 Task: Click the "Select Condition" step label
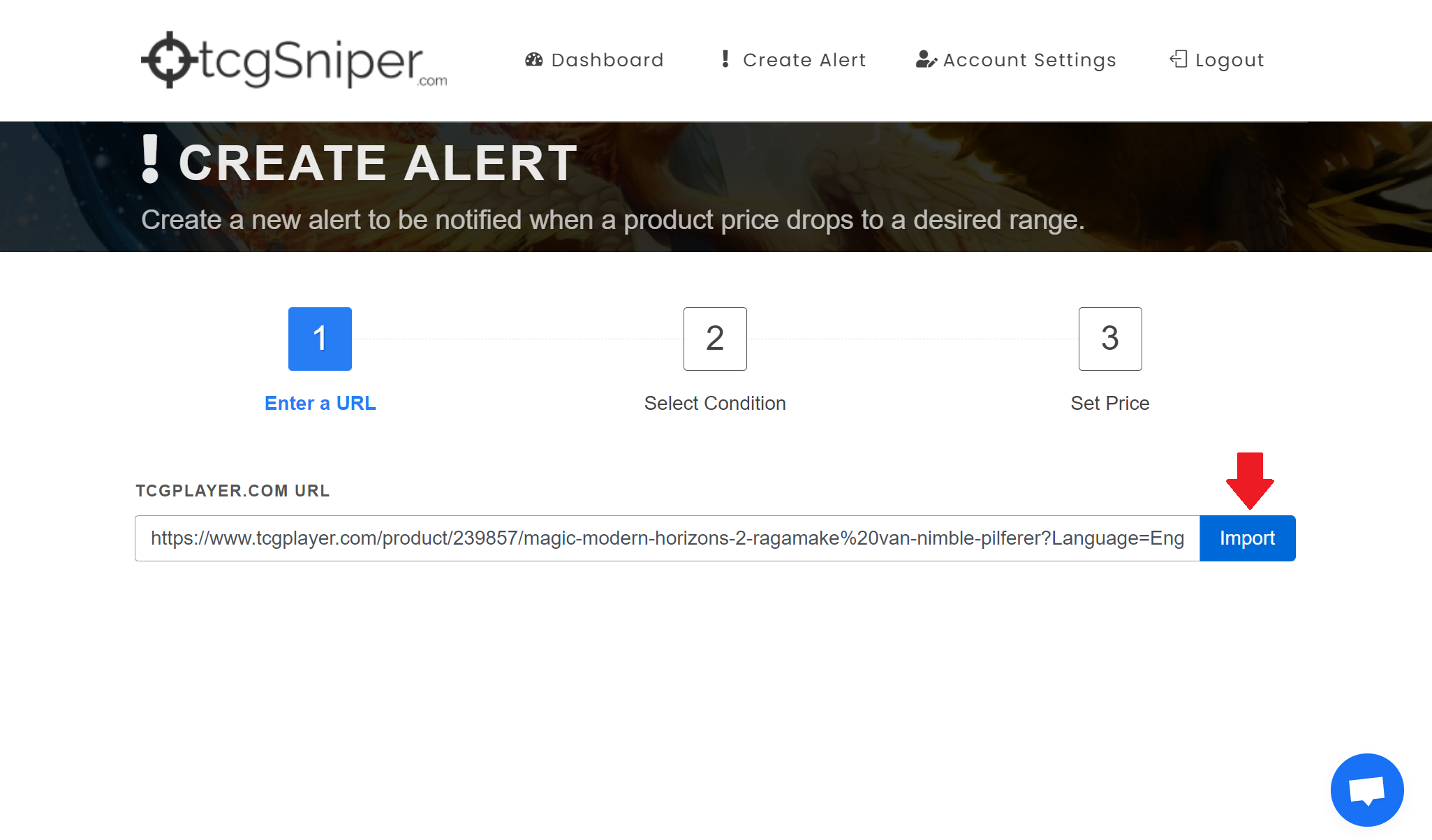click(x=715, y=403)
